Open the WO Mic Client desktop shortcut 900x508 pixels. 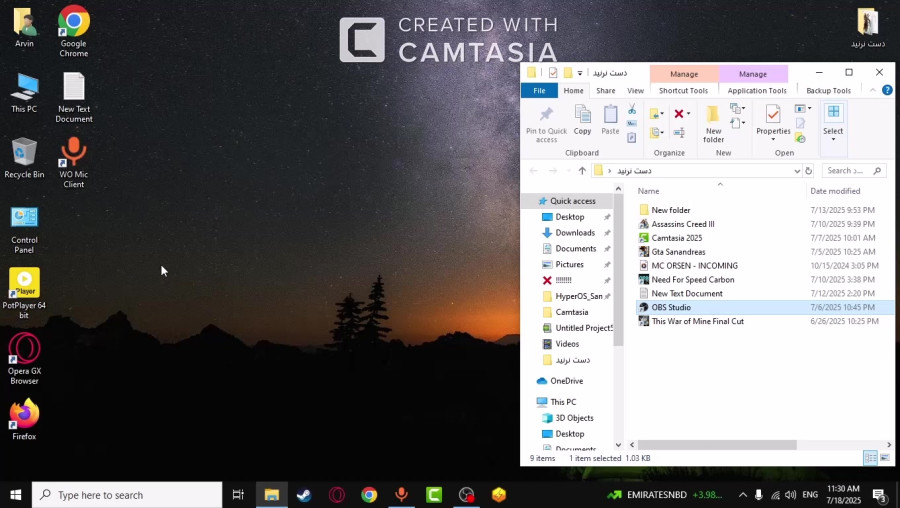tap(73, 163)
